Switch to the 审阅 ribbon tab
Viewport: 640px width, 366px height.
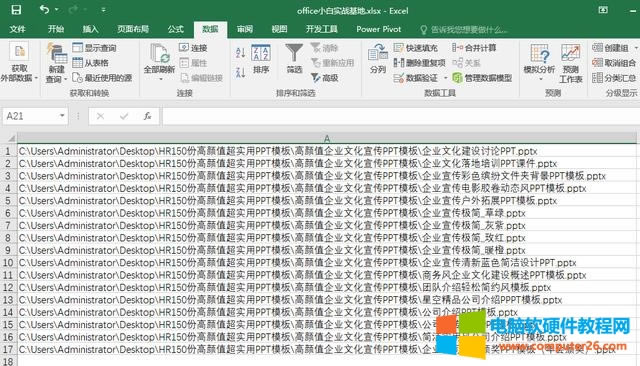tap(245, 29)
